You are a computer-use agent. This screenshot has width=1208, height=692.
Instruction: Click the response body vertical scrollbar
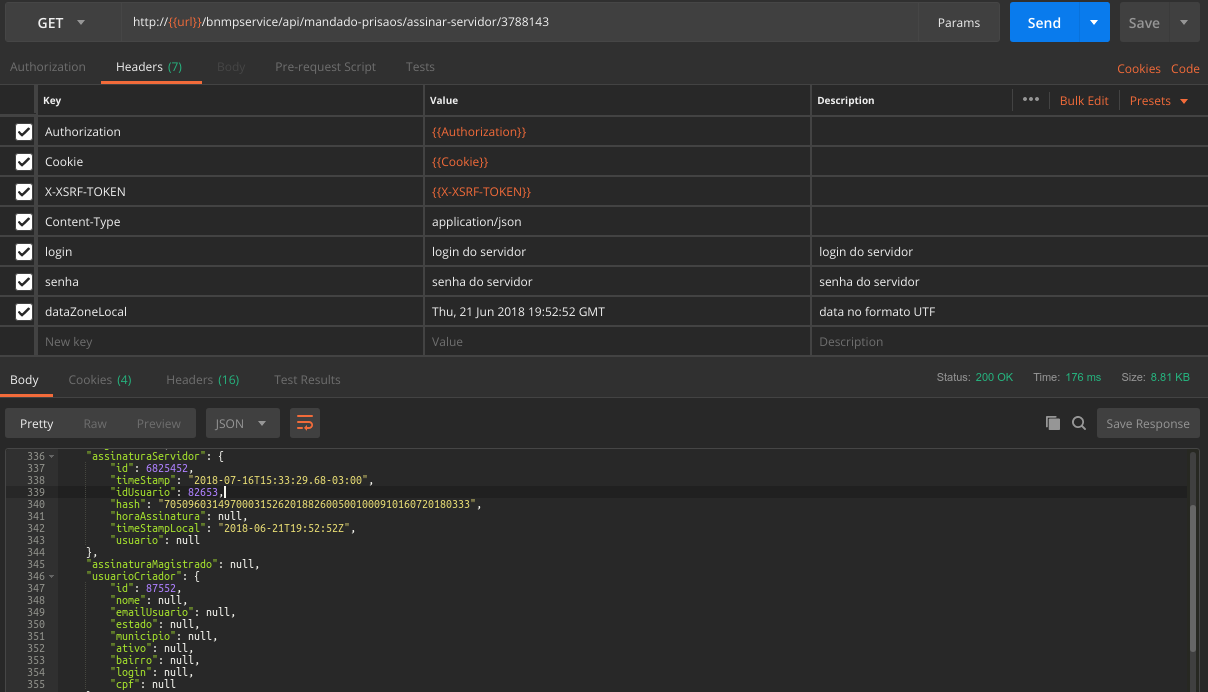point(1191,578)
